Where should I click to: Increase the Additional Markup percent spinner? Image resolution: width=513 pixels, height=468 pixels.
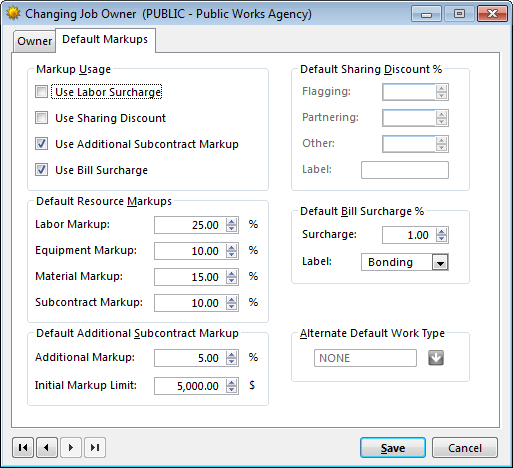tap(231, 354)
